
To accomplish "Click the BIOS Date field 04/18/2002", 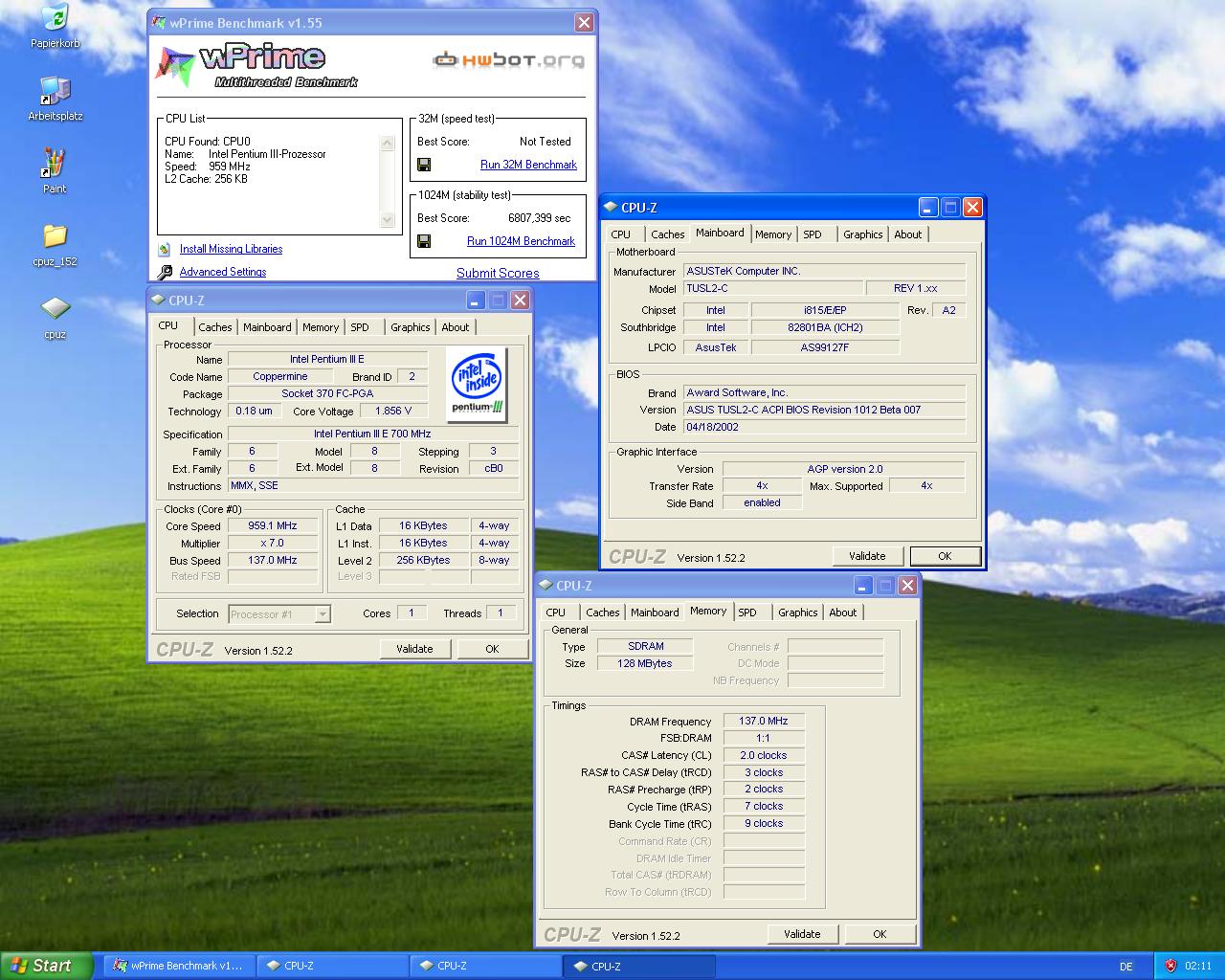I will 825,427.
